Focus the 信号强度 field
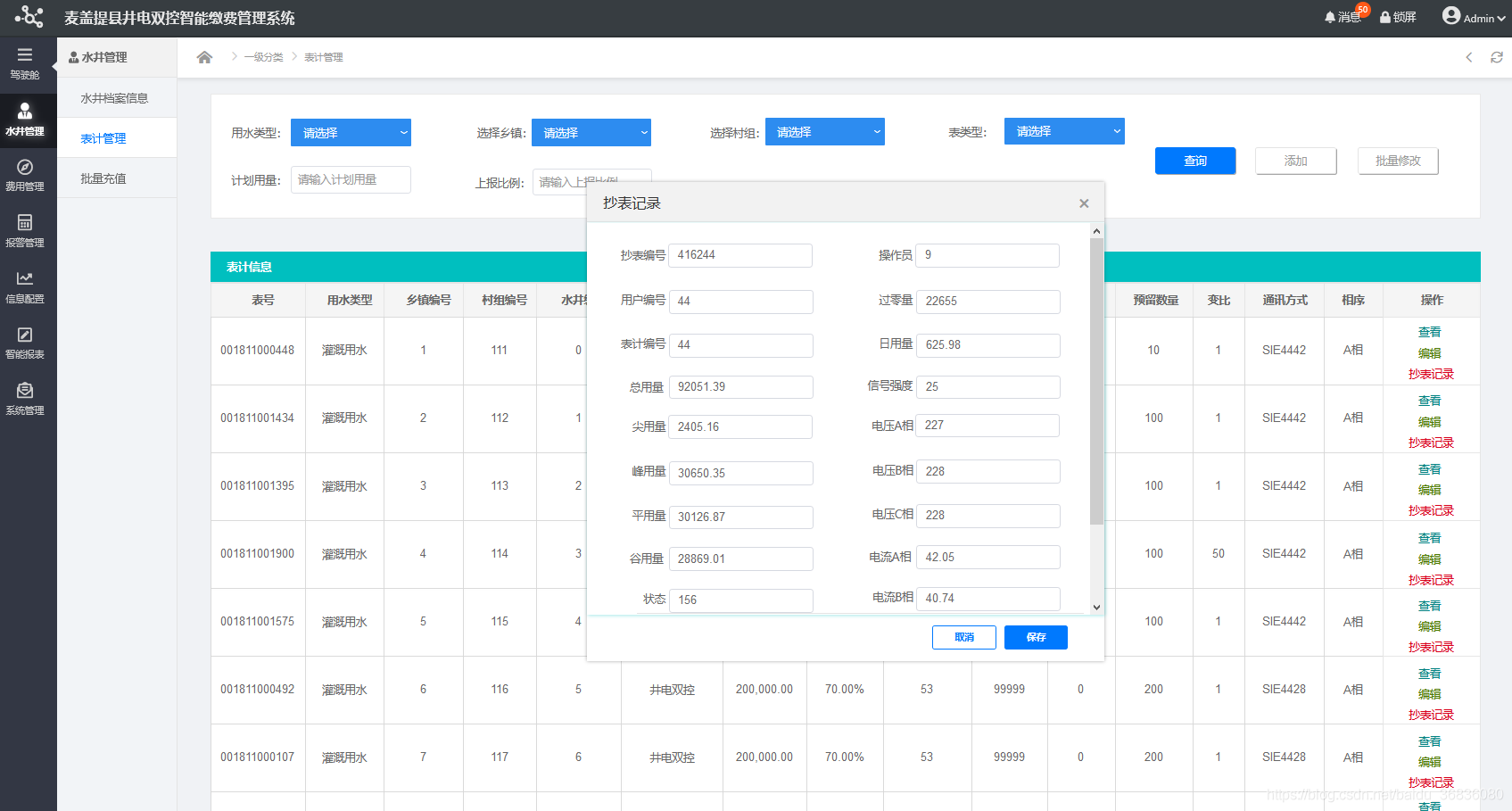1512x811 pixels. tap(987, 387)
